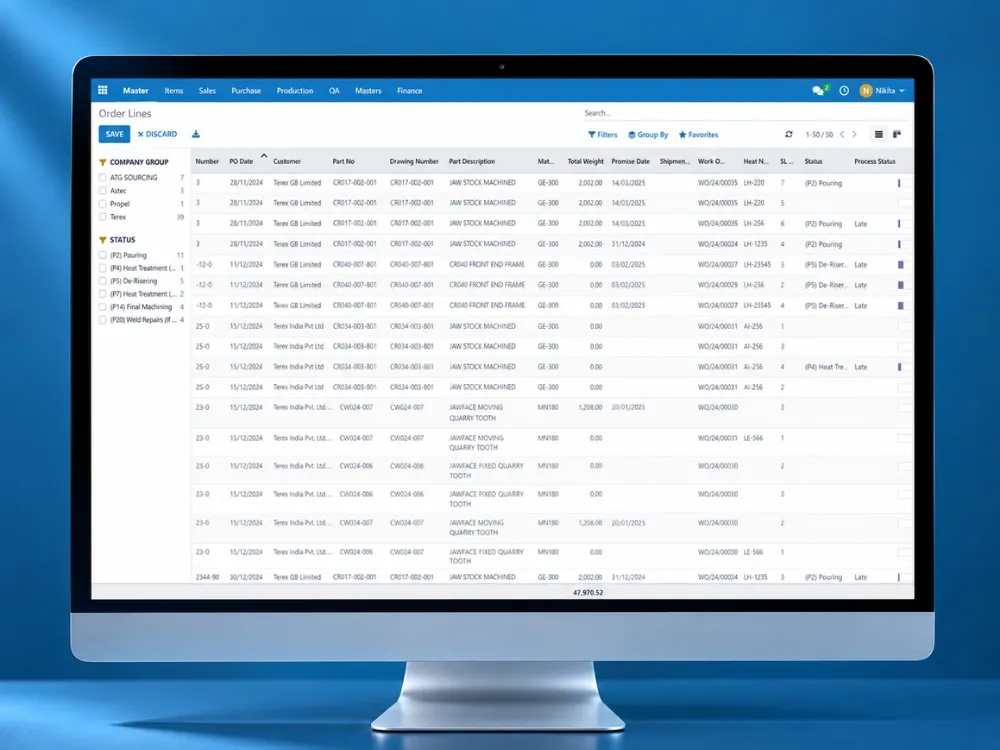Sort by Process Status column header
Image resolution: width=1000 pixels, height=750 pixels.
(874, 161)
